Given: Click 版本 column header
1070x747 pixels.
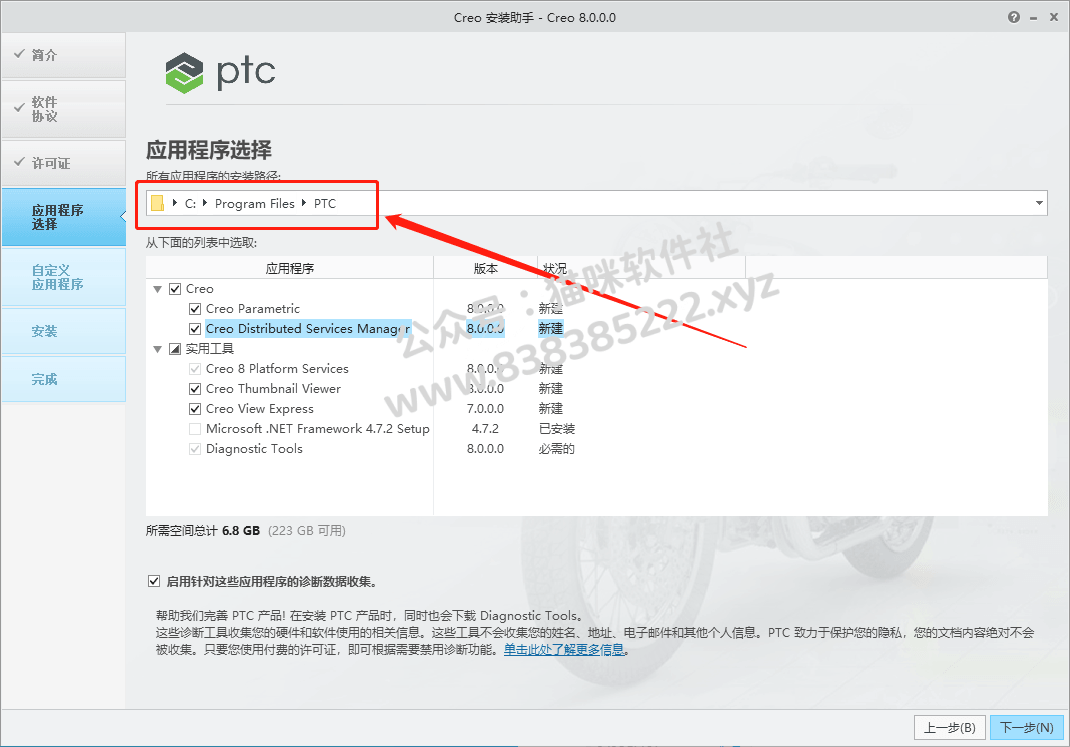Looking at the screenshot, I should (485, 268).
